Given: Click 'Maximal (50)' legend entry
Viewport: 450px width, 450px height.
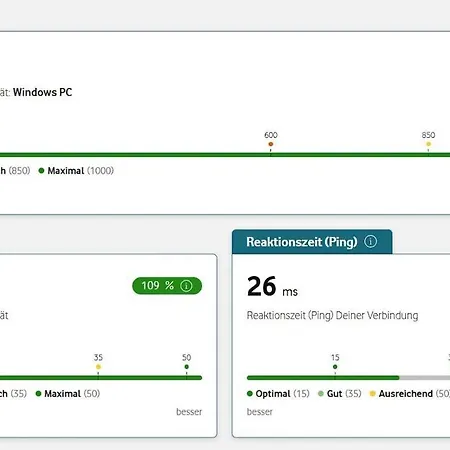Looking at the screenshot, I should click(68, 394).
